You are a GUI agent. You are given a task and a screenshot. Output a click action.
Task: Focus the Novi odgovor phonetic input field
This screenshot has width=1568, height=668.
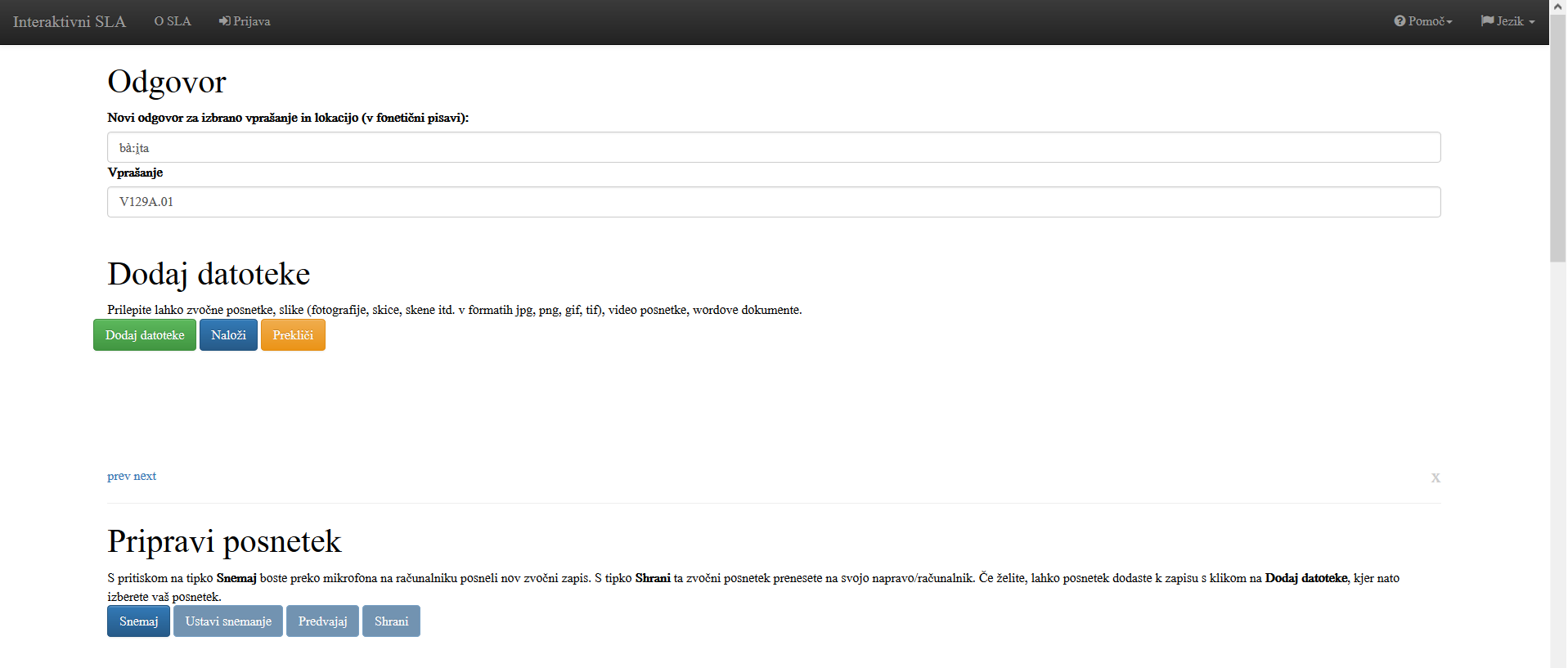pos(774,147)
